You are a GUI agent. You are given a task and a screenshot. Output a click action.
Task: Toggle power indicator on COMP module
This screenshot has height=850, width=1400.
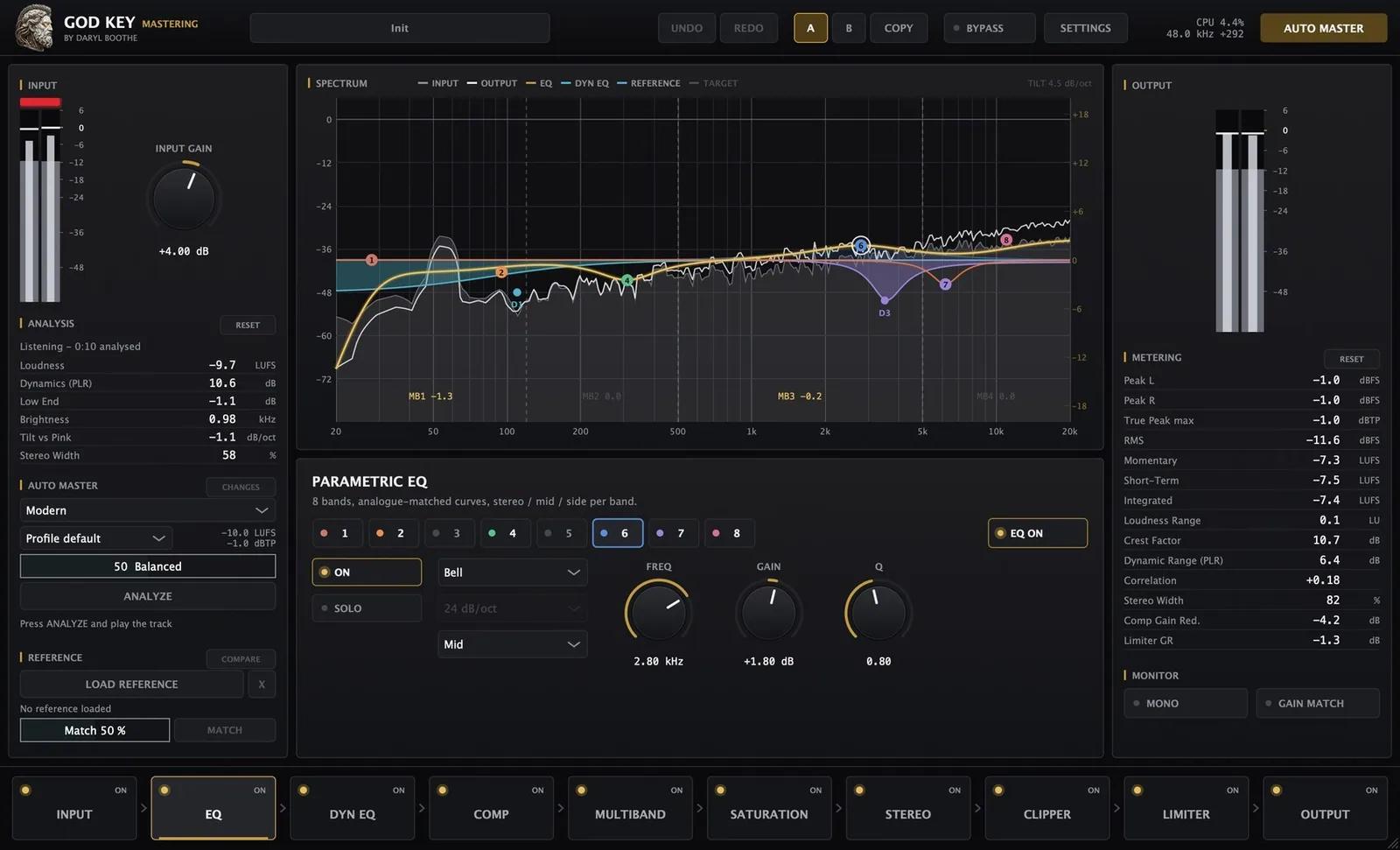pos(443,790)
